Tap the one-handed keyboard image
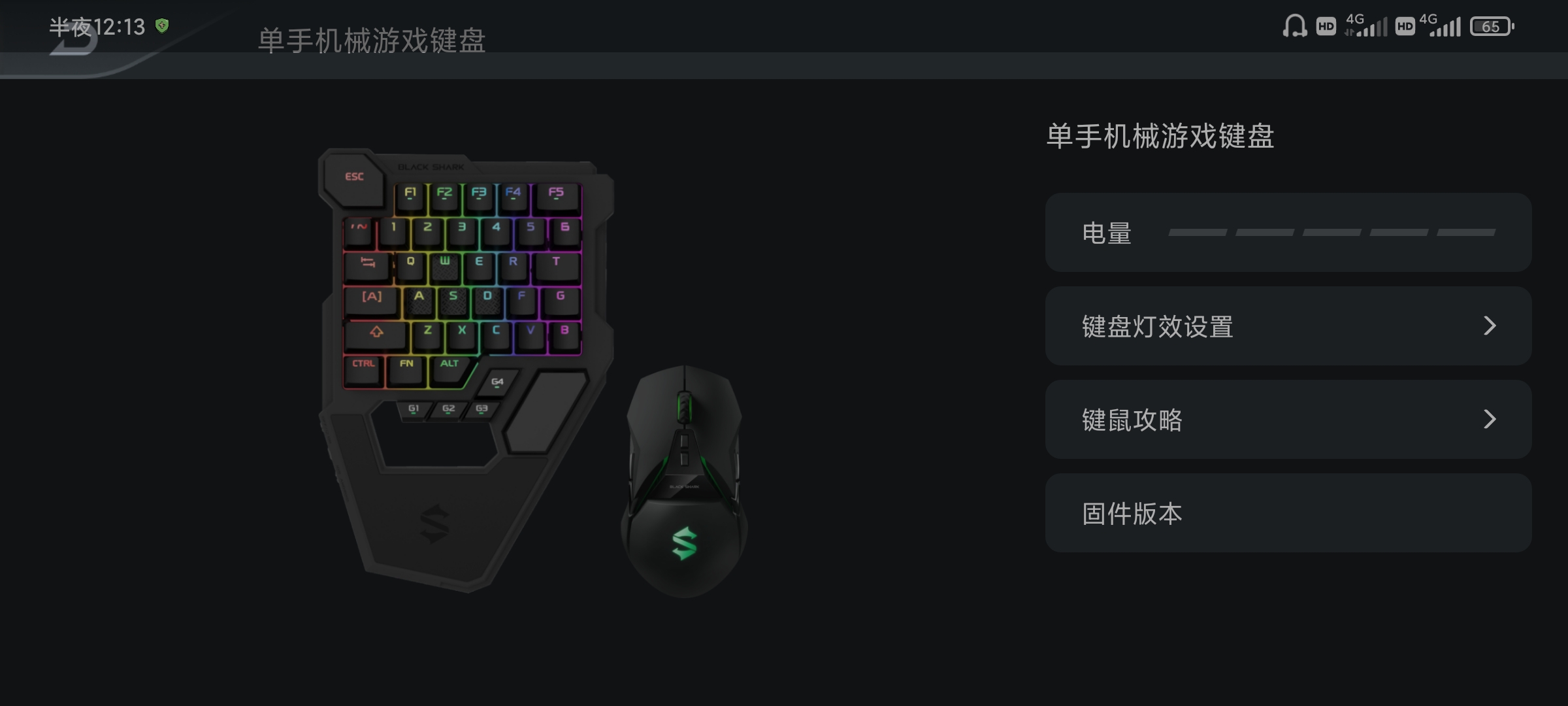Image resolution: width=1568 pixels, height=706 pixels. tap(465, 369)
